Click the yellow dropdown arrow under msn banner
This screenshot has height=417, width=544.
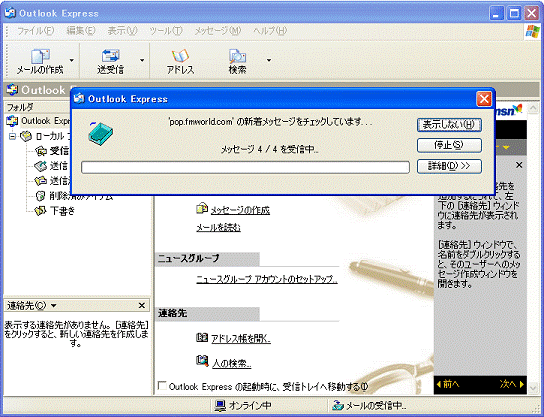[506, 148]
